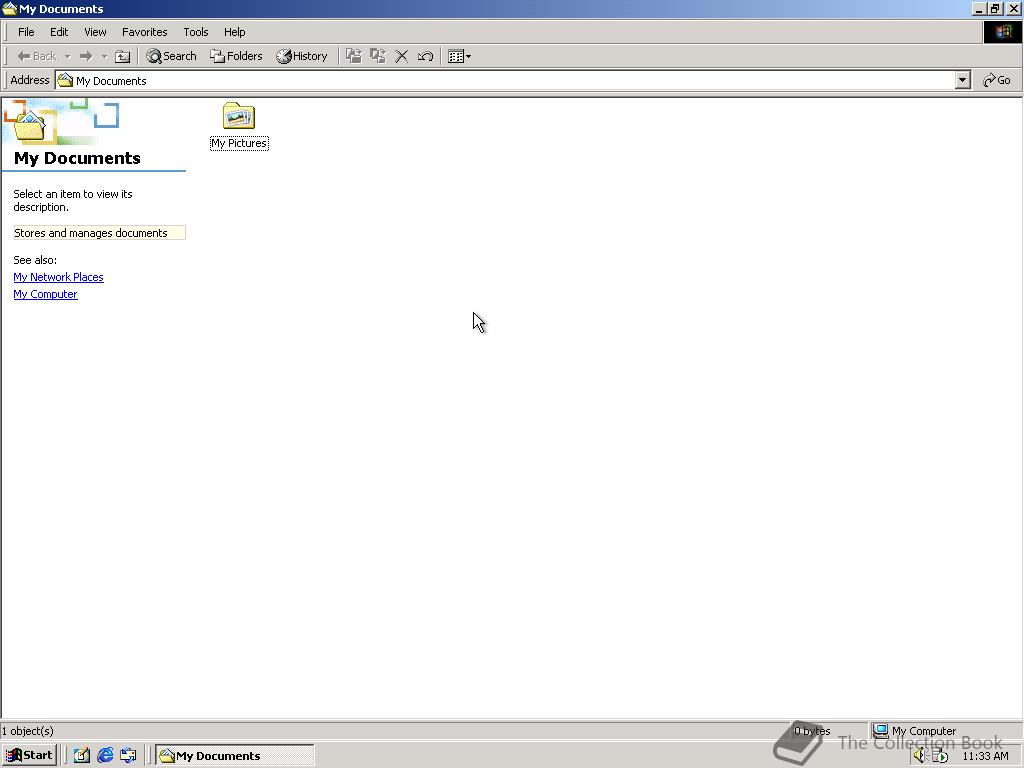
Task: Open the Back history dropdown arrow
Action: (x=67, y=56)
